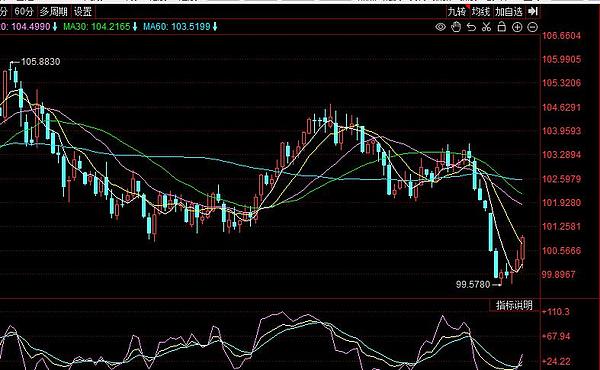Viewport: 600px width, 370px height.
Task: Open the 九转 indicator button
Action: pyautogui.click(x=457, y=12)
